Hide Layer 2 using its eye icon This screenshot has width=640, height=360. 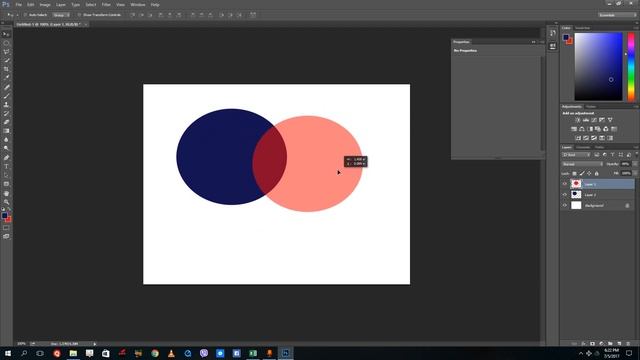pyautogui.click(x=565, y=195)
